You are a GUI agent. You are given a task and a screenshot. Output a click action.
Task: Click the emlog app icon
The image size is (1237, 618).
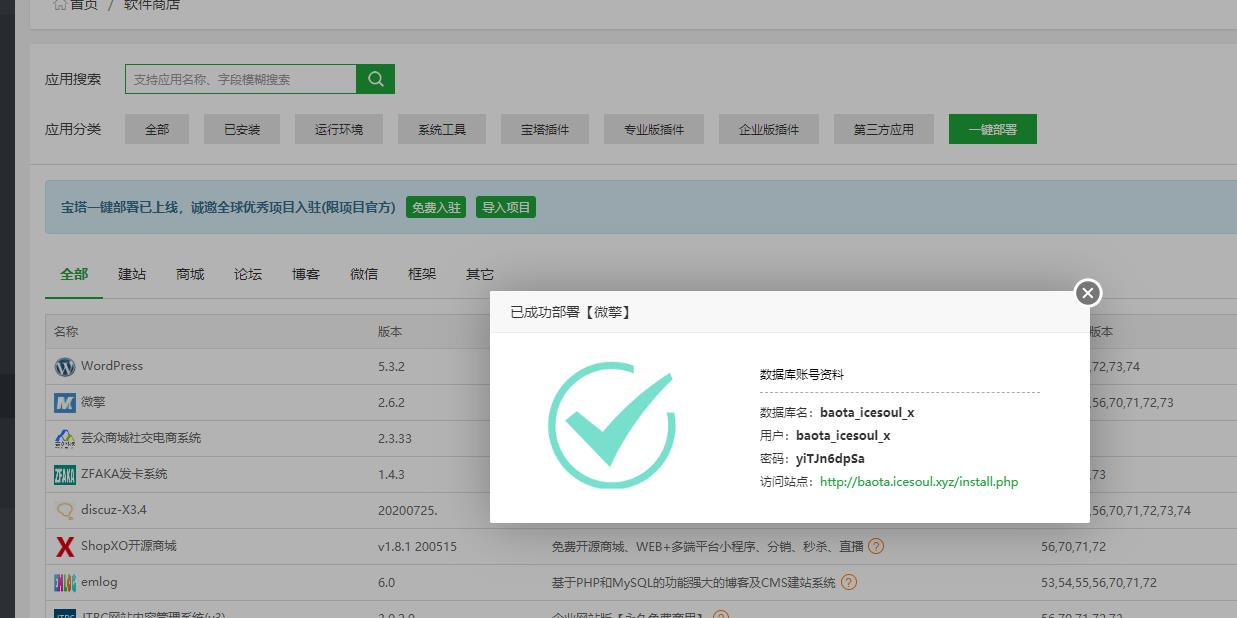65,583
